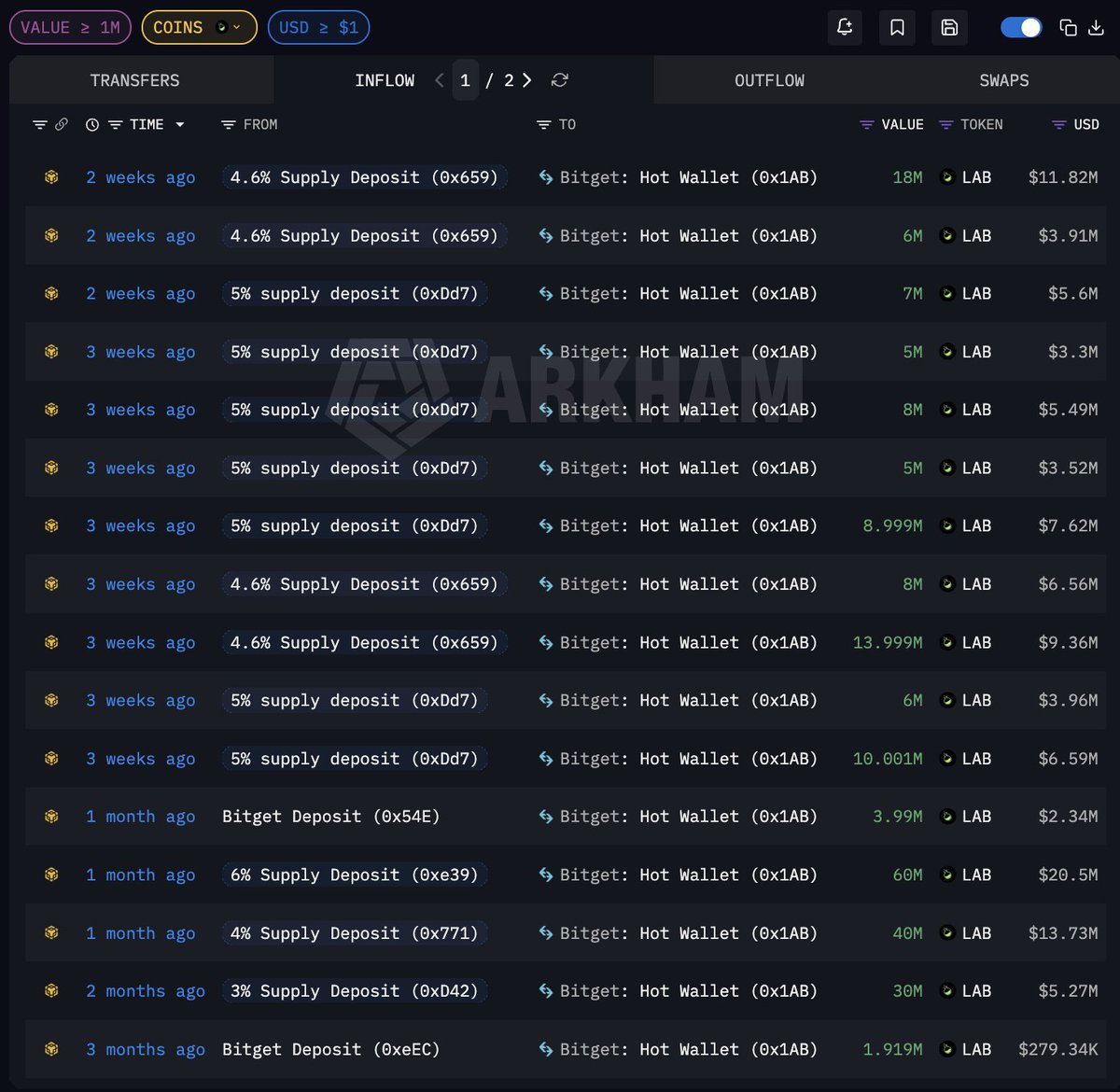Click the Bitget logo icon in $7.62M row
This screenshot has height=1092, width=1120.
click(546, 525)
